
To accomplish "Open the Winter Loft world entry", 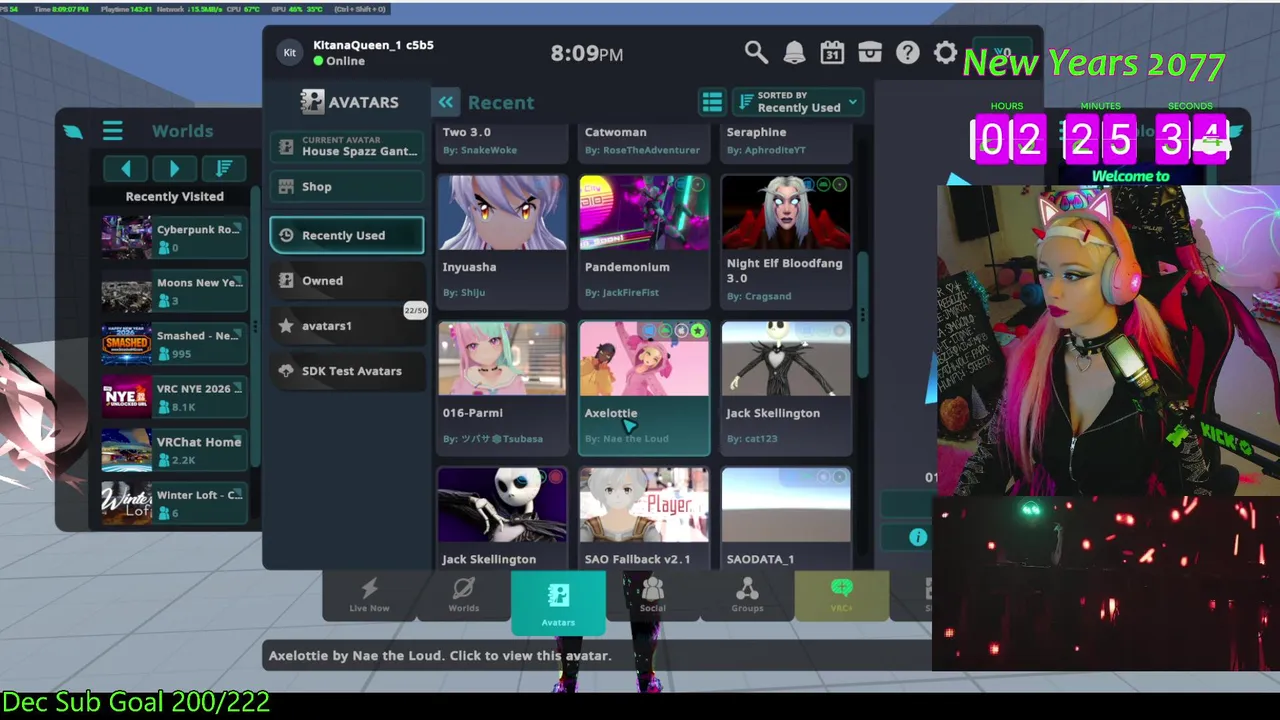I will pyautogui.click(x=174, y=503).
